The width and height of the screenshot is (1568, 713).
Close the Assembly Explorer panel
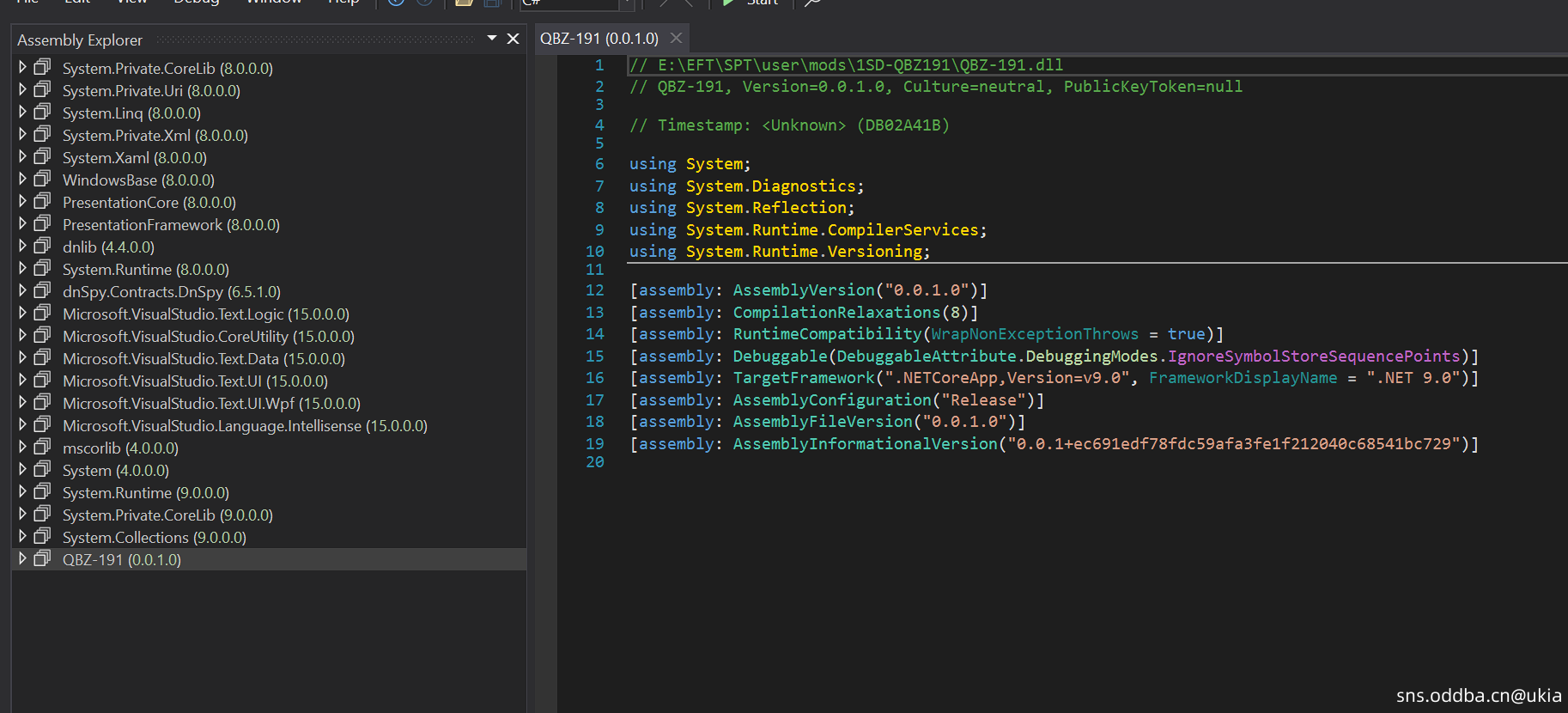tap(513, 39)
